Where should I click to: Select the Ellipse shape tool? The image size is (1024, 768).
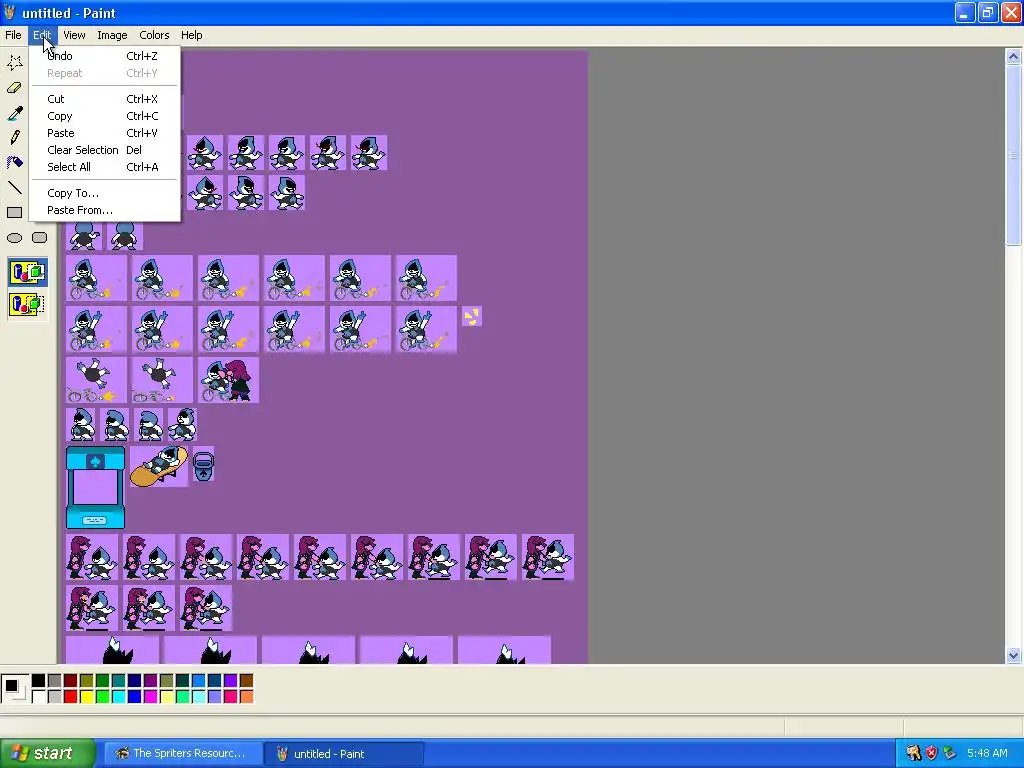pos(14,238)
